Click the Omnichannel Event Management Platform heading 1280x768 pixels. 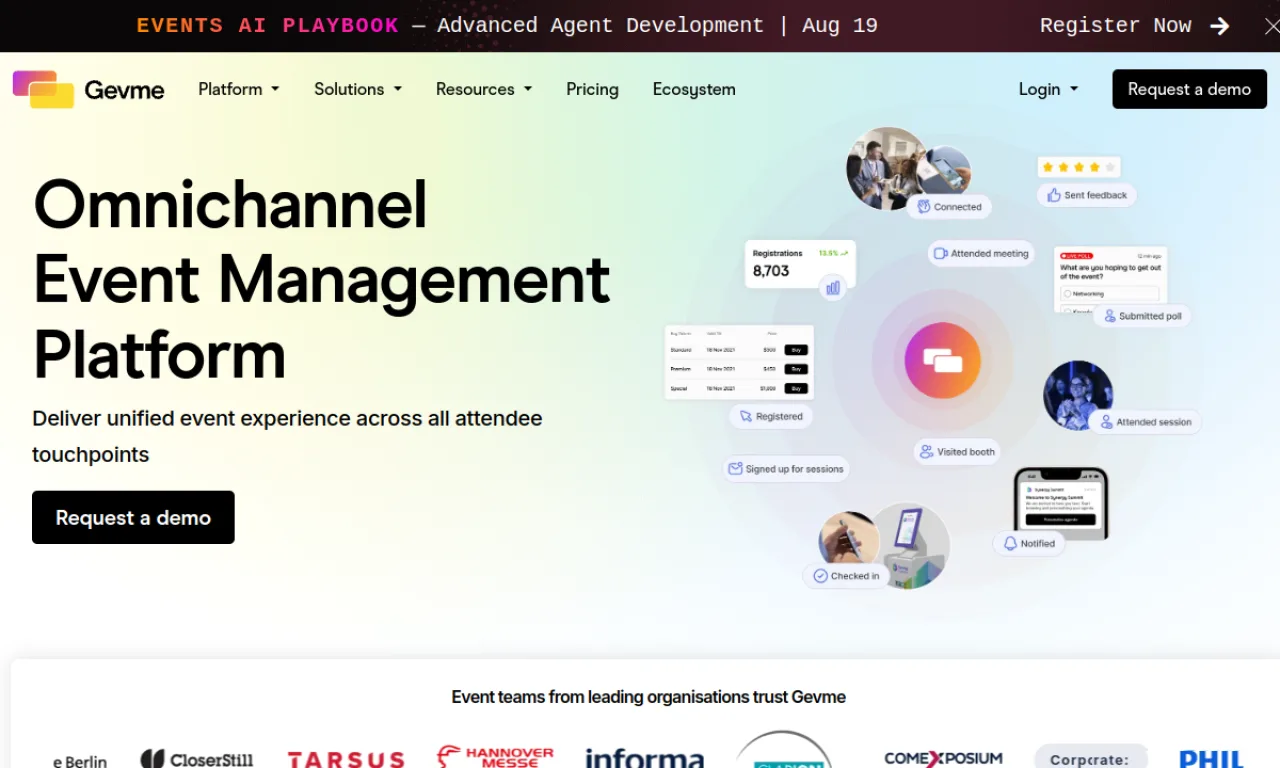coord(321,279)
